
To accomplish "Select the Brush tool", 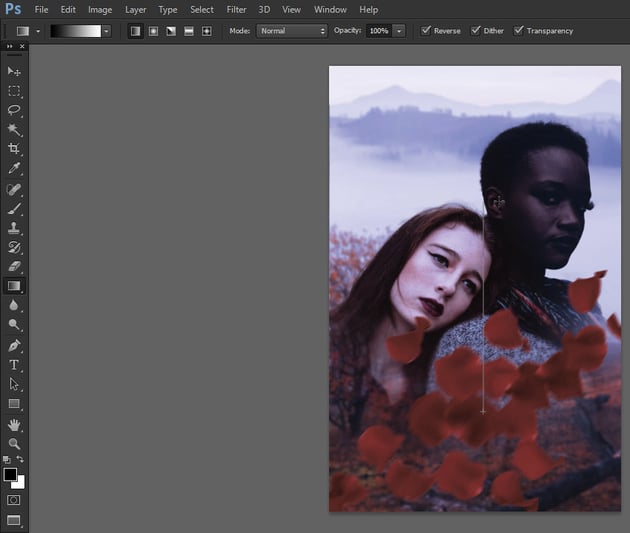I will click(x=14, y=209).
